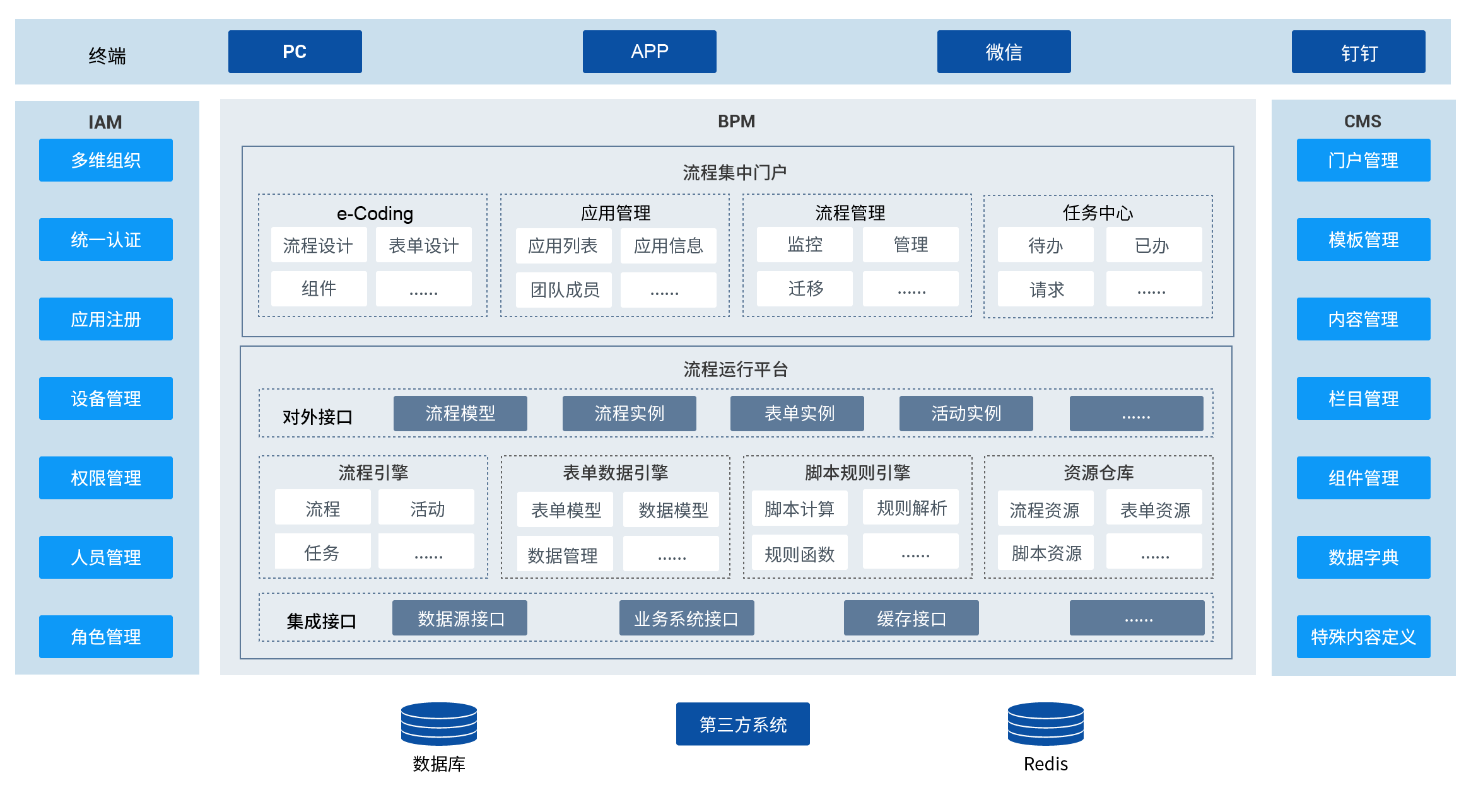Click the IAM panel title

pyautogui.click(x=105, y=122)
